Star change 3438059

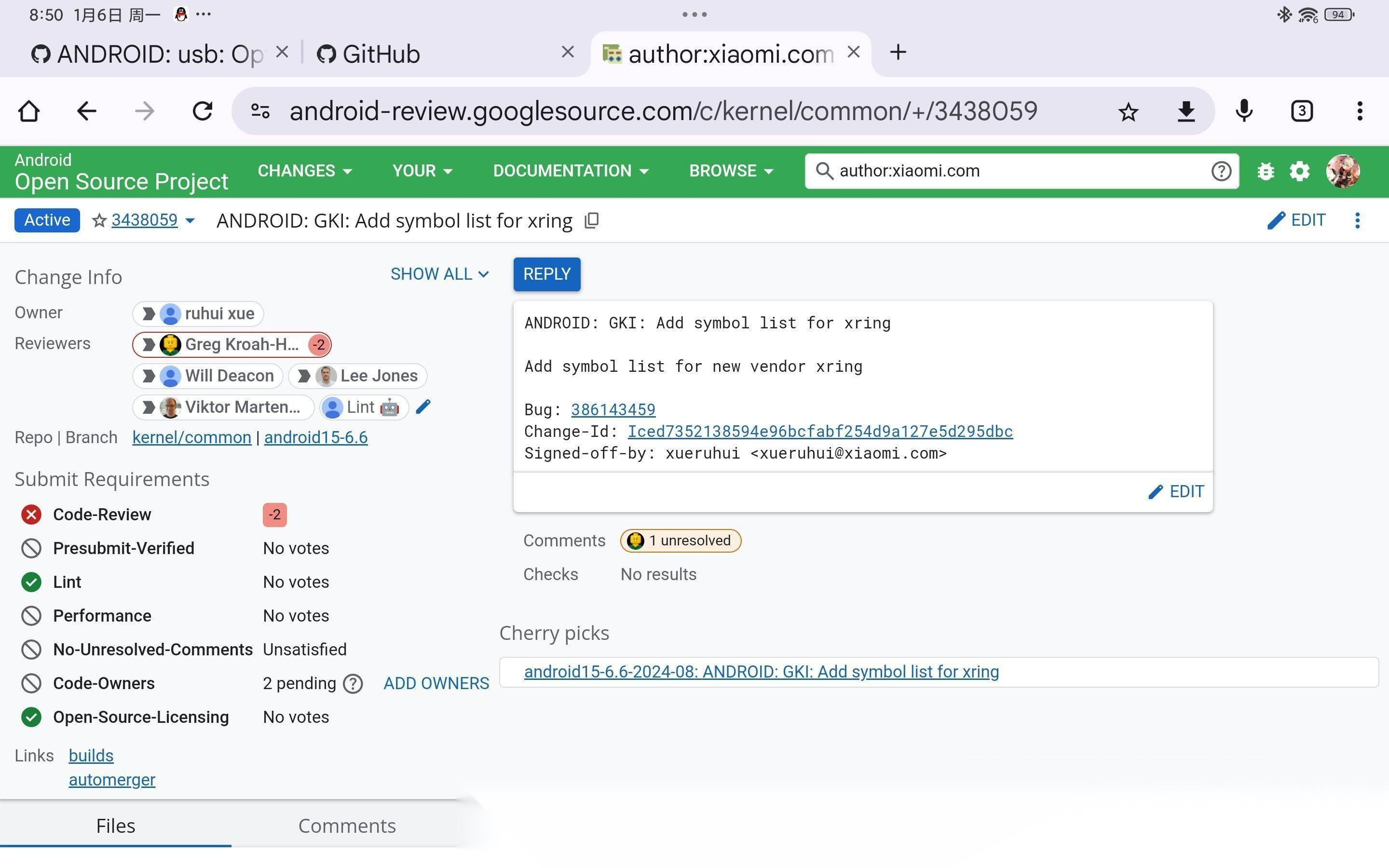click(99, 220)
